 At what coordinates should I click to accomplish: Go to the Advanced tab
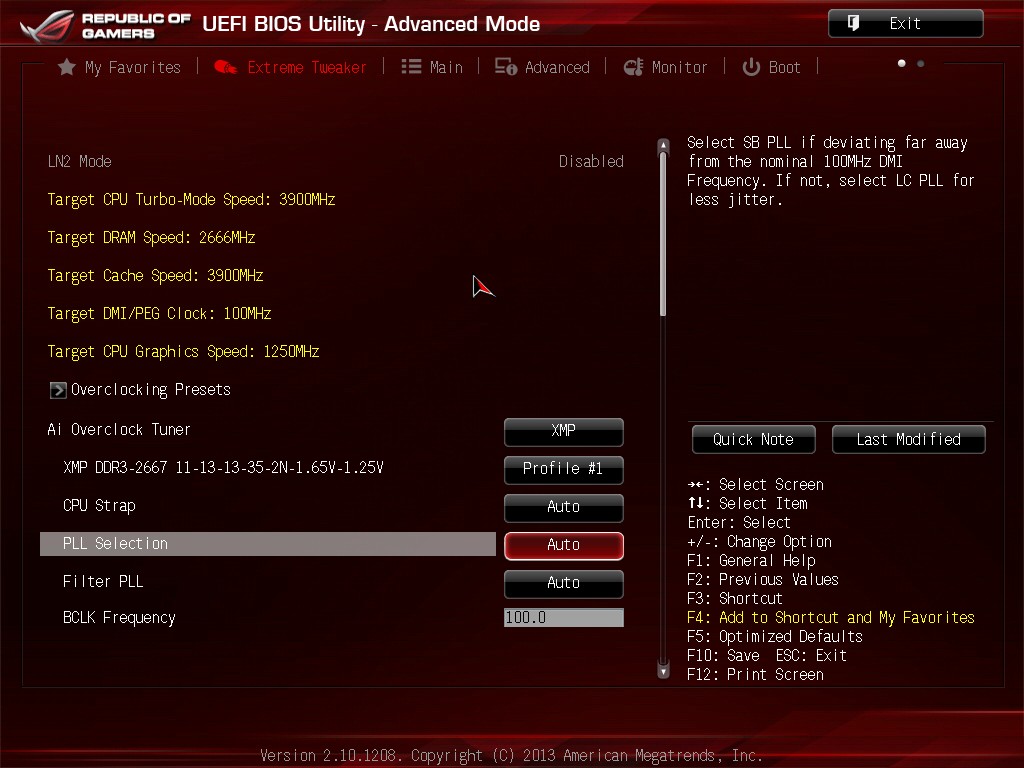pyautogui.click(x=542, y=67)
